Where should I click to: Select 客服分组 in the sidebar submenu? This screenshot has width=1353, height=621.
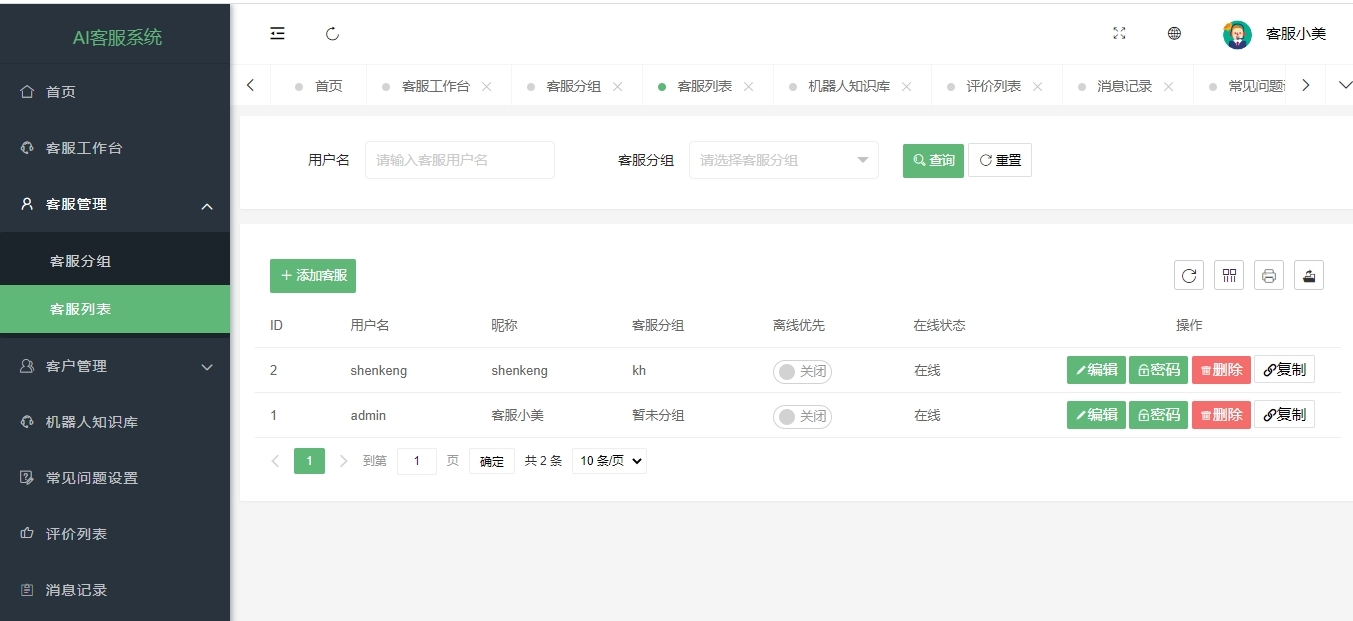pos(81,261)
